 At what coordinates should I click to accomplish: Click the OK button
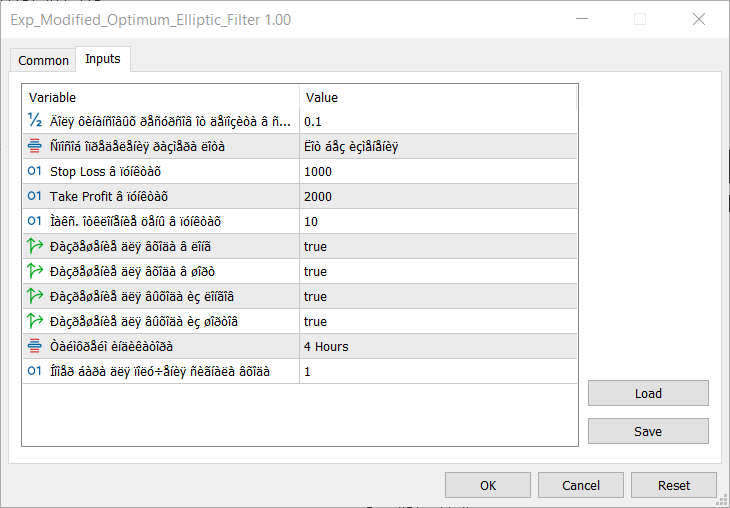point(487,486)
